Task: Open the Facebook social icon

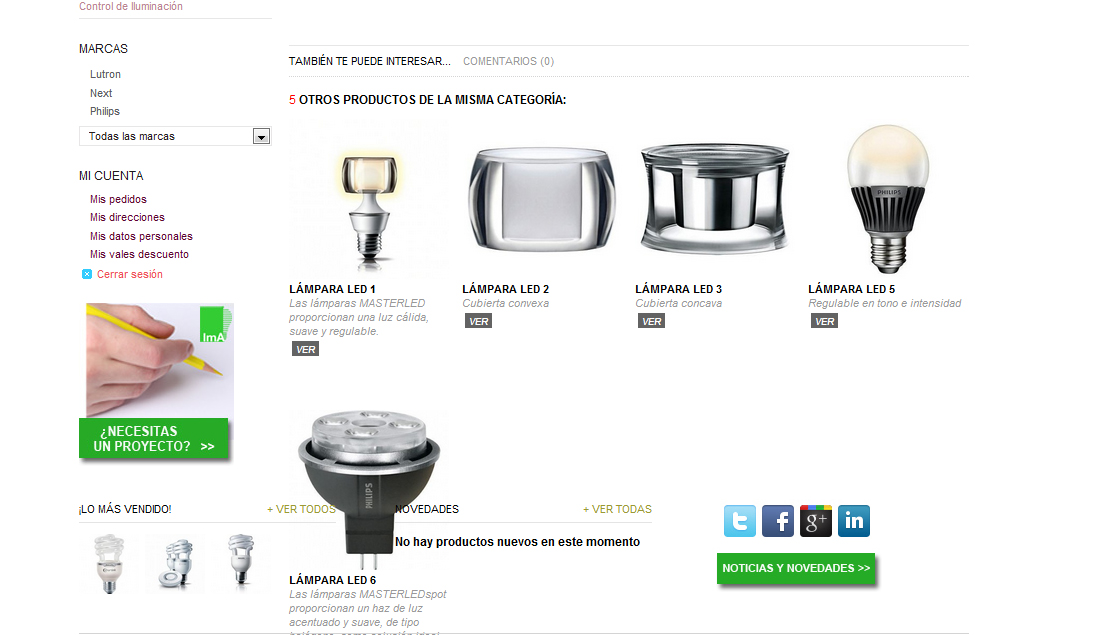Action: (778, 521)
